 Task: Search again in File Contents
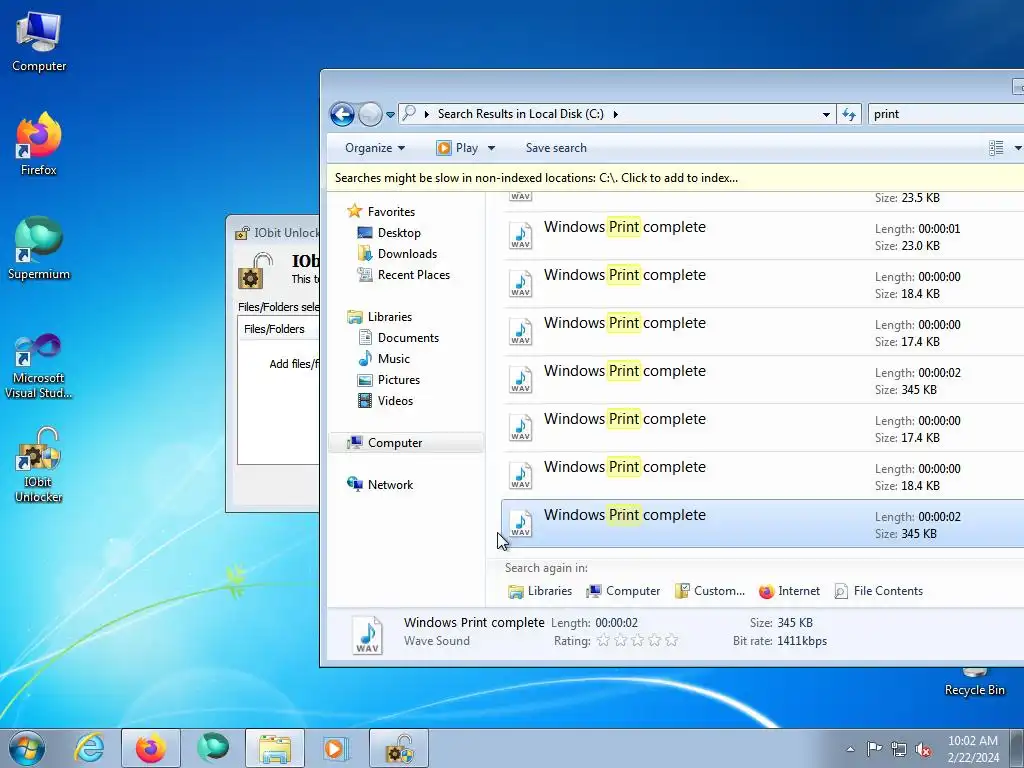pyautogui.click(x=878, y=591)
